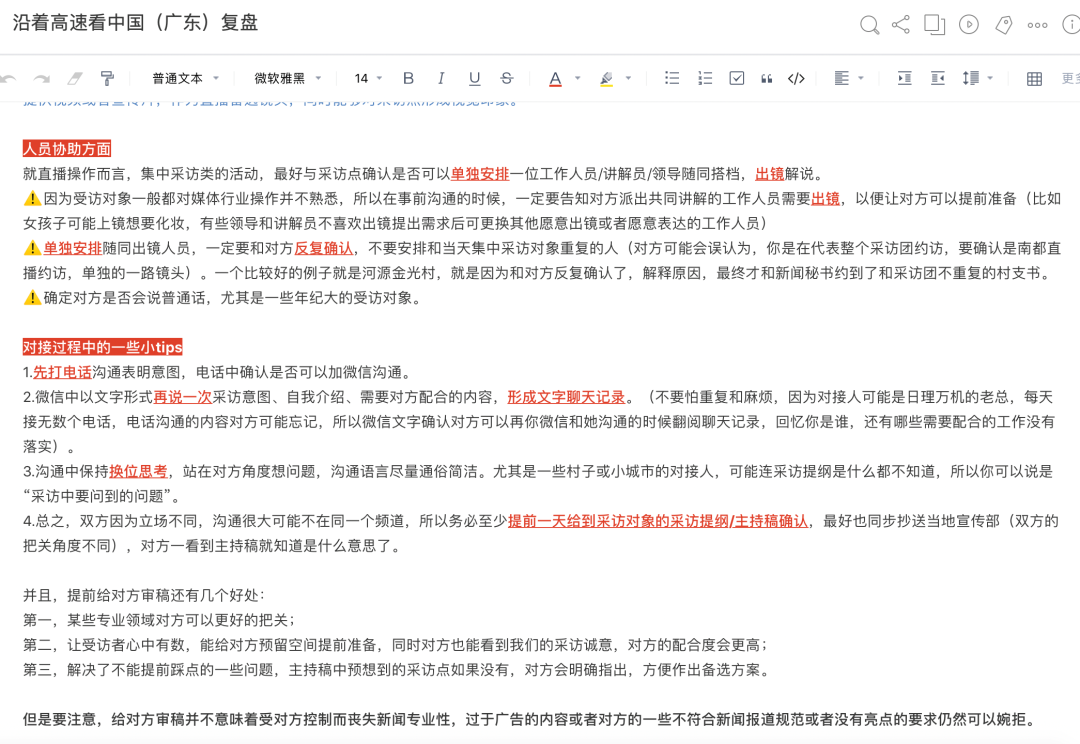Insert a table using the table icon

[1036, 78]
